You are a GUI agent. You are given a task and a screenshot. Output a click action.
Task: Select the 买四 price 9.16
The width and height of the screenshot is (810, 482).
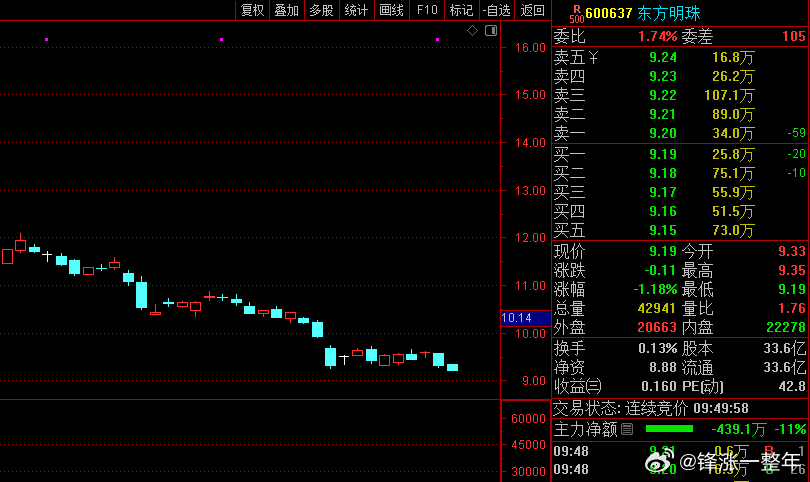pyautogui.click(x=663, y=211)
